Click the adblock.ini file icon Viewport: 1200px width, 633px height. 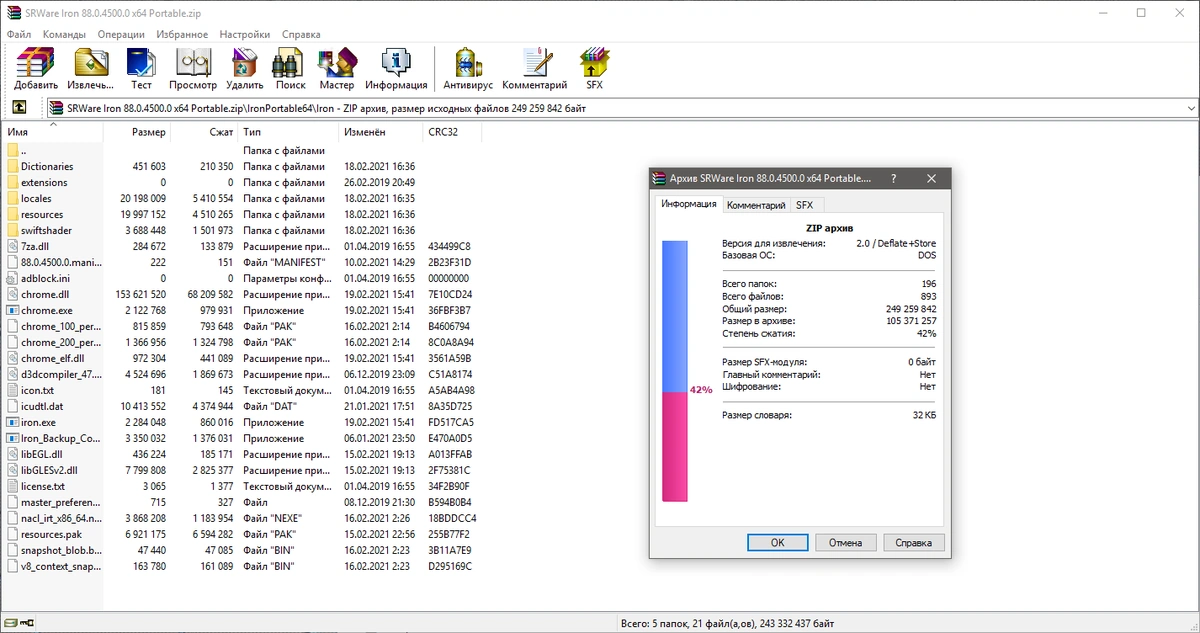(12, 279)
